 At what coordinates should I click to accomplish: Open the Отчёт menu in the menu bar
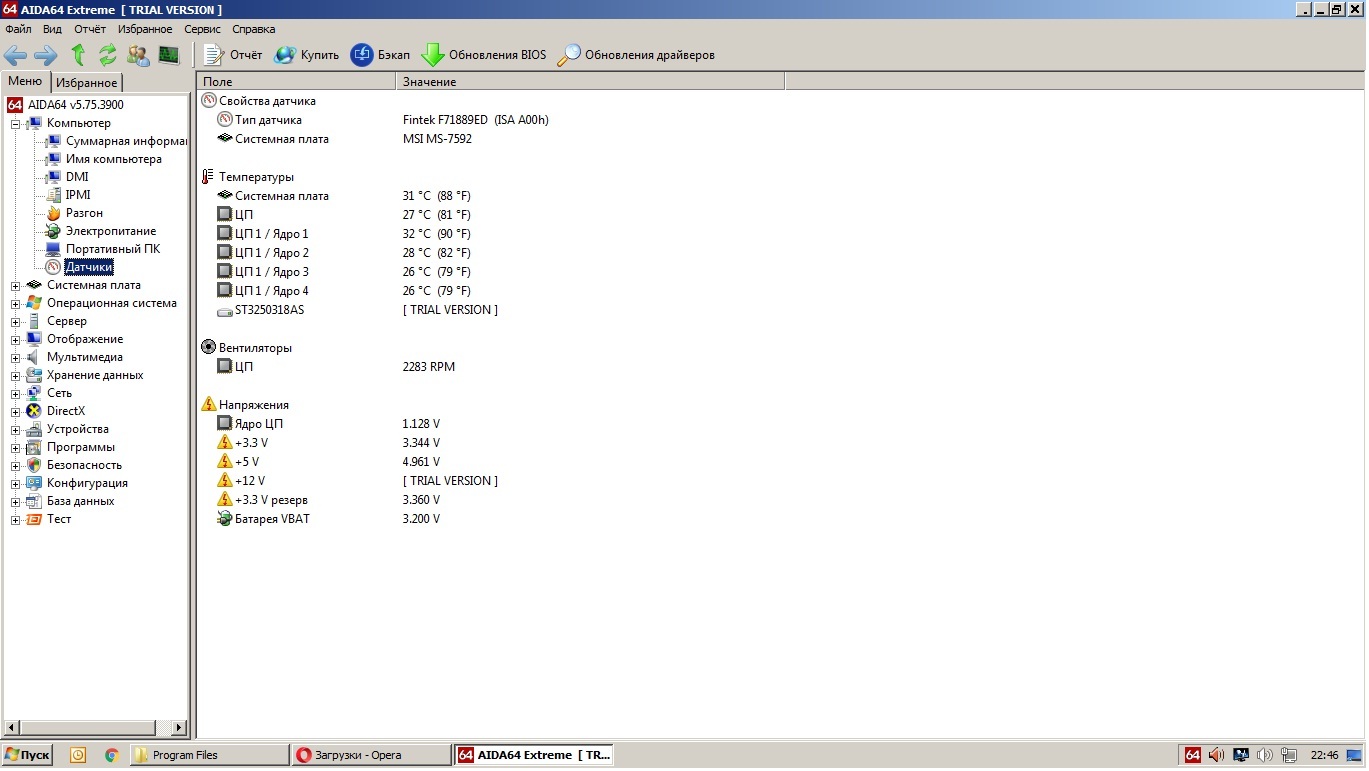point(90,29)
